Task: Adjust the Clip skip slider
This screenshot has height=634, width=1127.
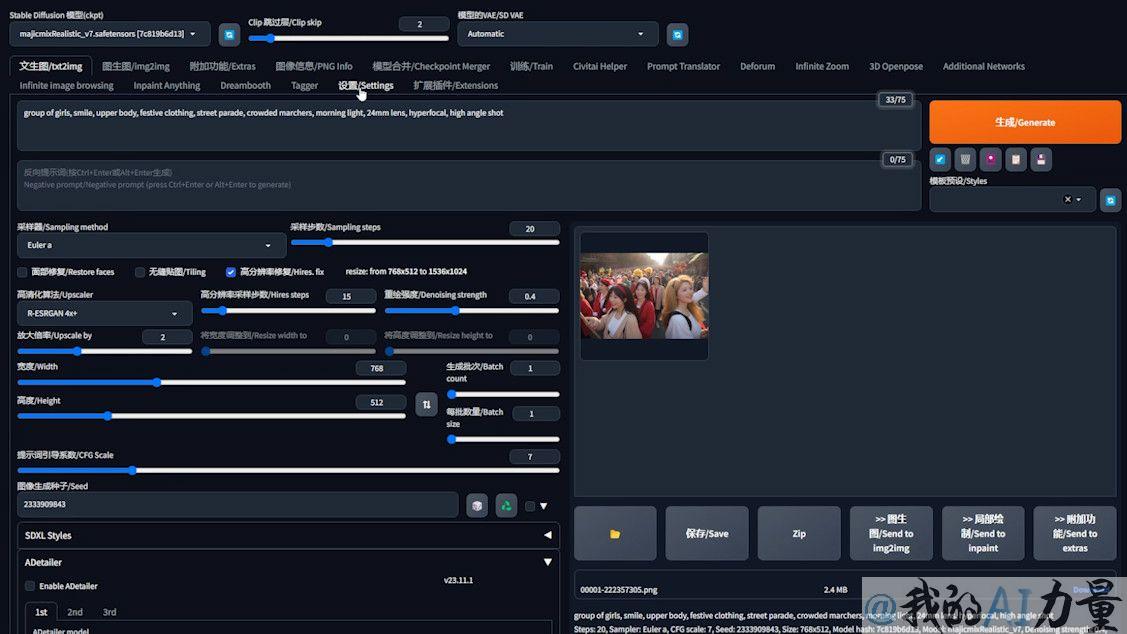Action: click(348, 39)
